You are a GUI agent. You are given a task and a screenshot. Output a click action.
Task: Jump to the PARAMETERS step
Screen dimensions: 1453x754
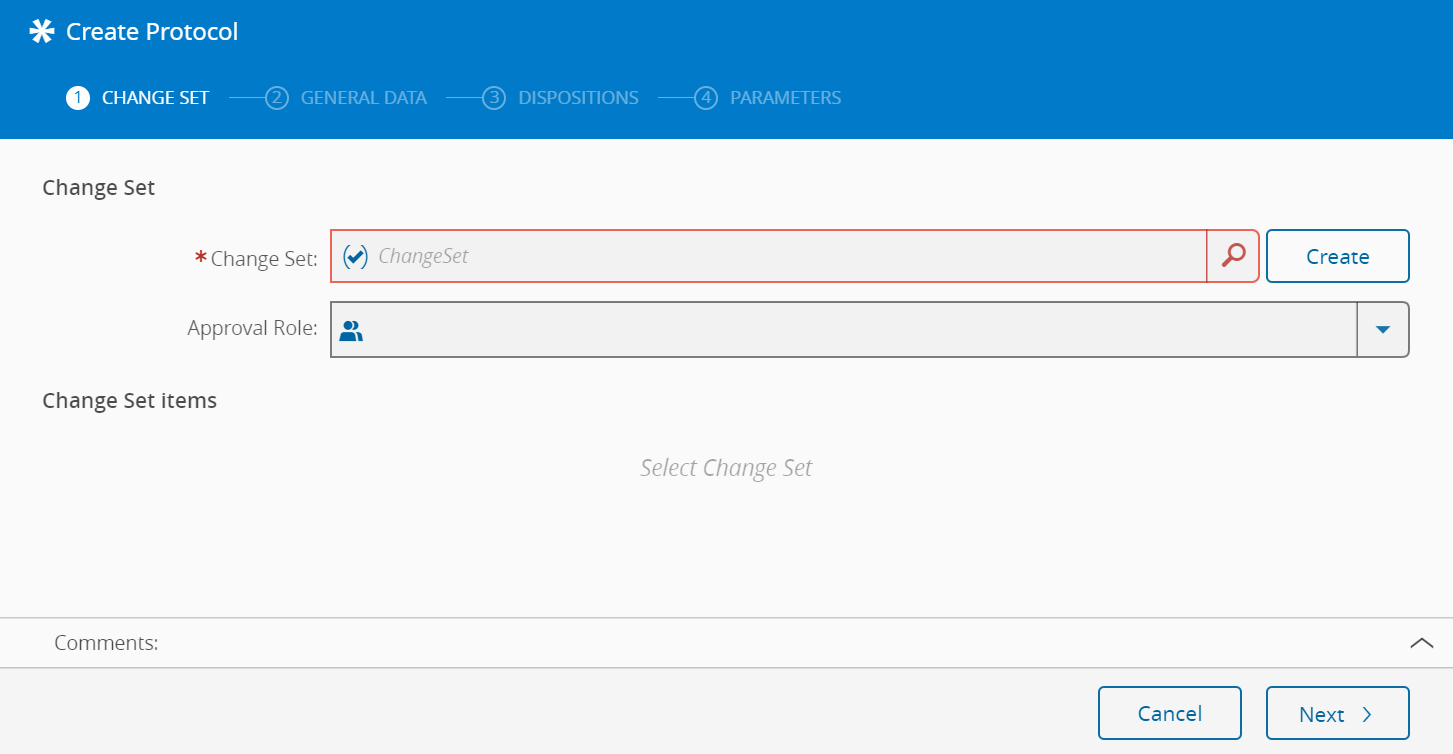[x=785, y=98]
